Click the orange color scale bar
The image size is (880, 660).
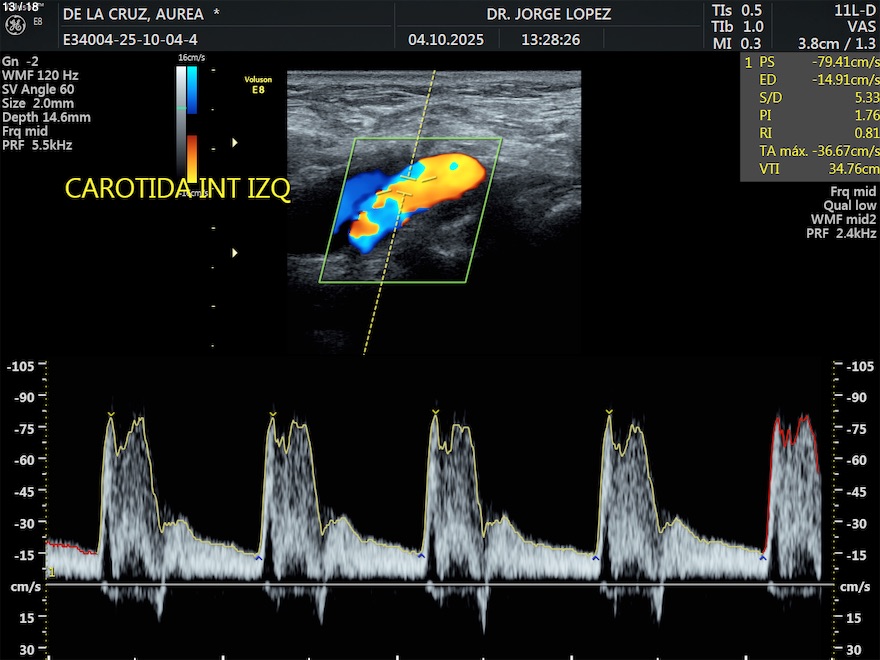pyautogui.click(x=191, y=158)
